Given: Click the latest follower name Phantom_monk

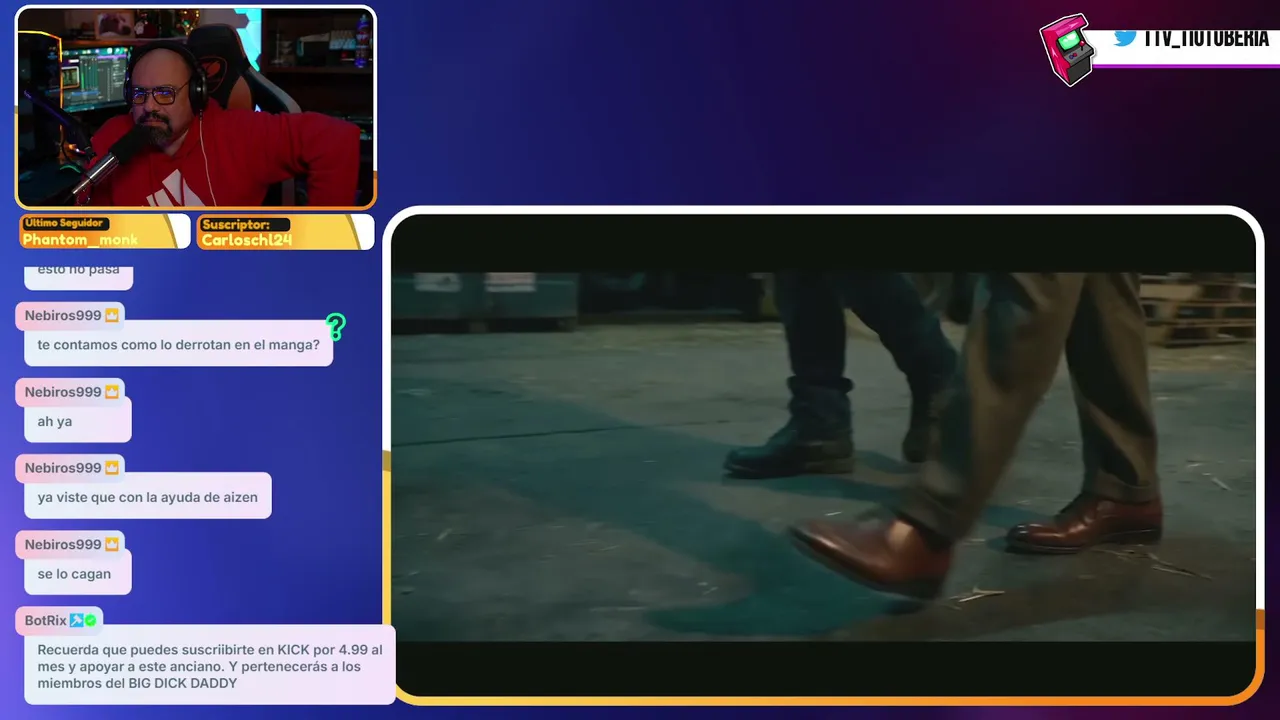Looking at the screenshot, I should pos(80,240).
